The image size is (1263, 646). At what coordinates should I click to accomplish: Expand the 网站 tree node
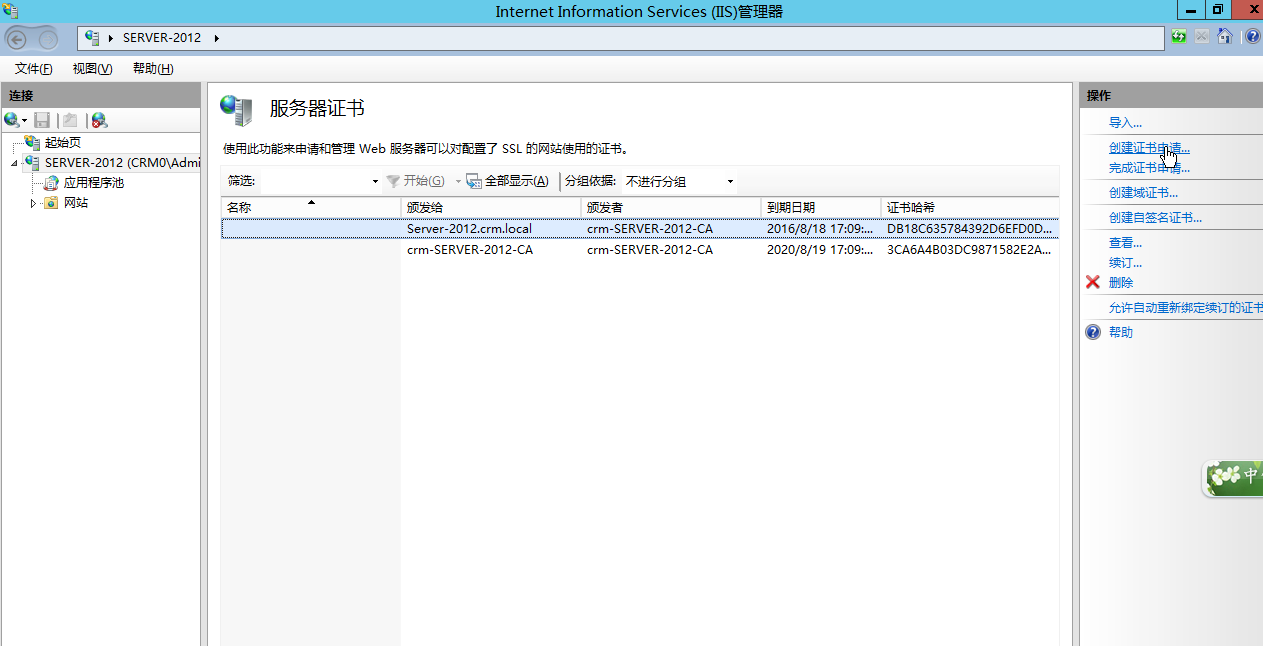33,203
